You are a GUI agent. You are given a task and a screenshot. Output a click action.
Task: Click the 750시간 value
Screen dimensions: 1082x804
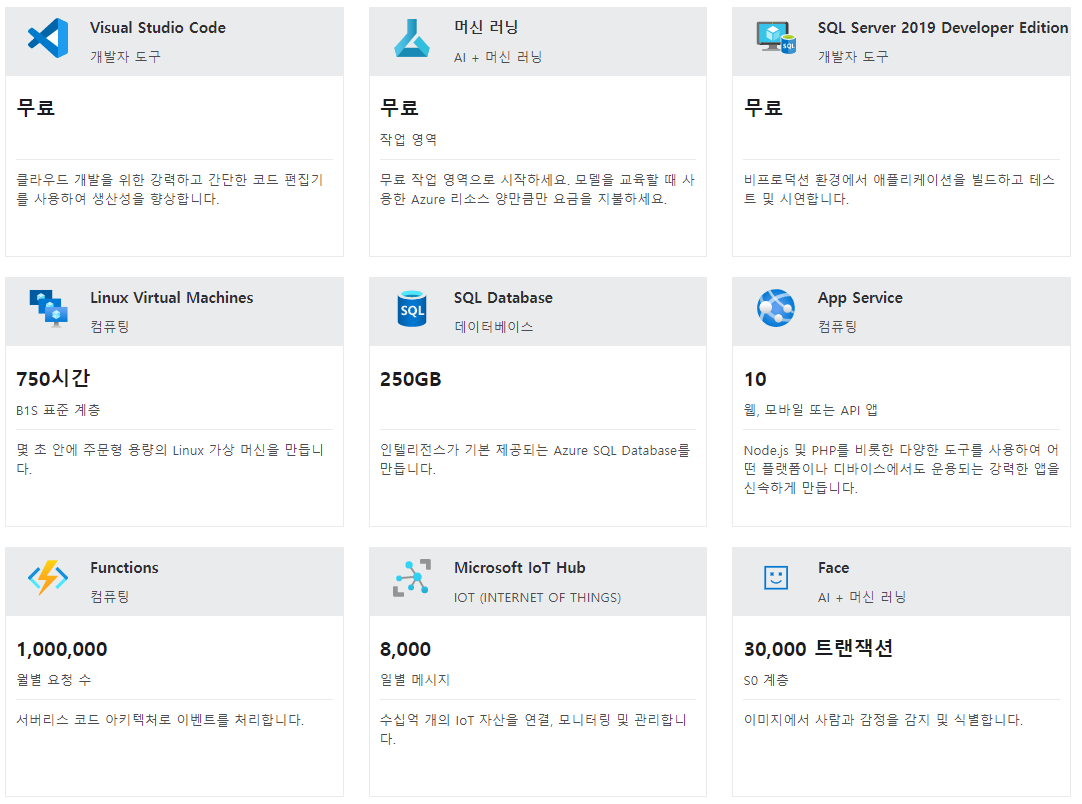click(x=53, y=378)
